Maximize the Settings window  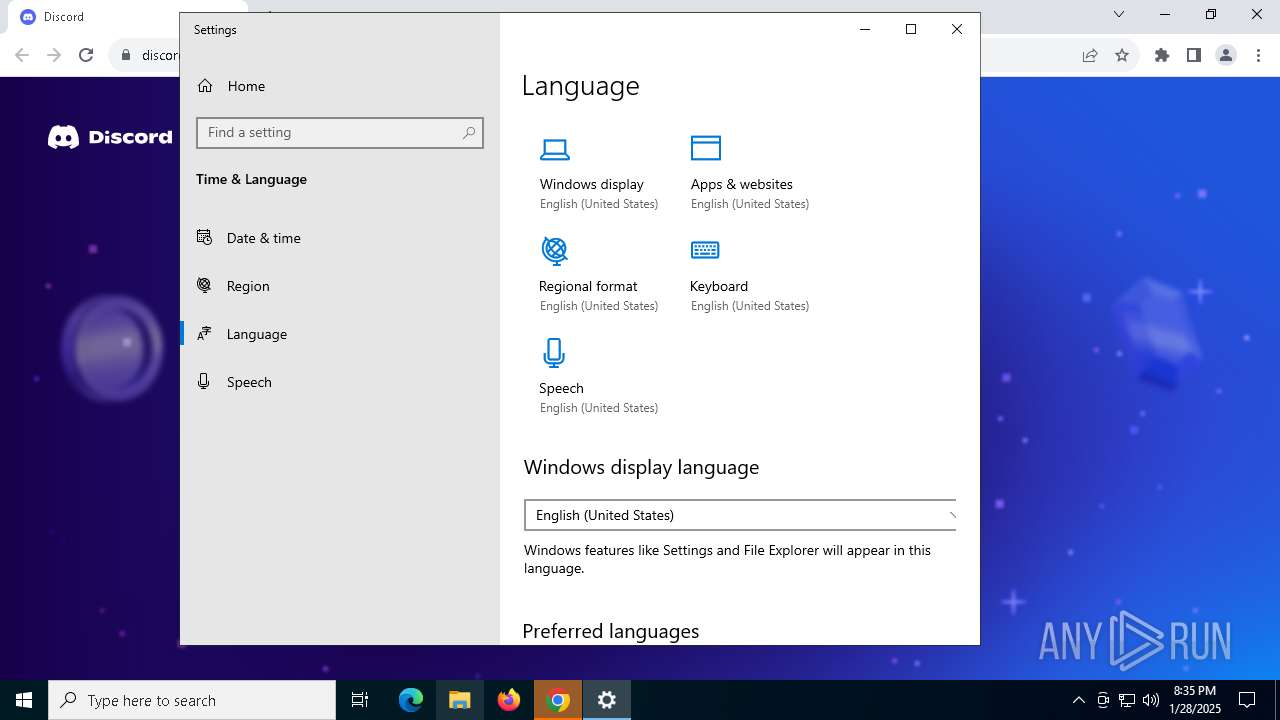[911, 29]
